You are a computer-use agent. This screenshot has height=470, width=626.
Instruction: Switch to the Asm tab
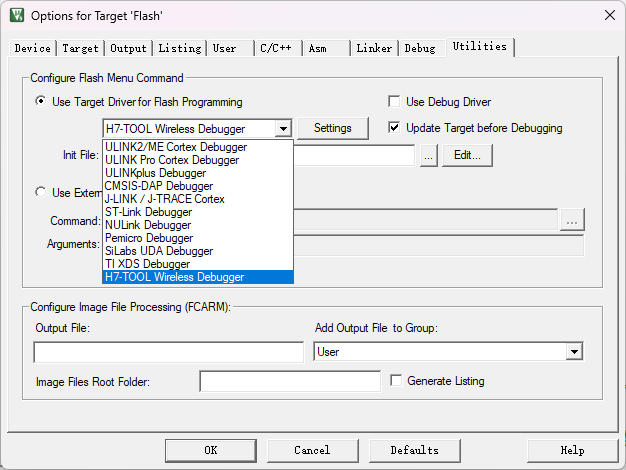click(x=326, y=48)
